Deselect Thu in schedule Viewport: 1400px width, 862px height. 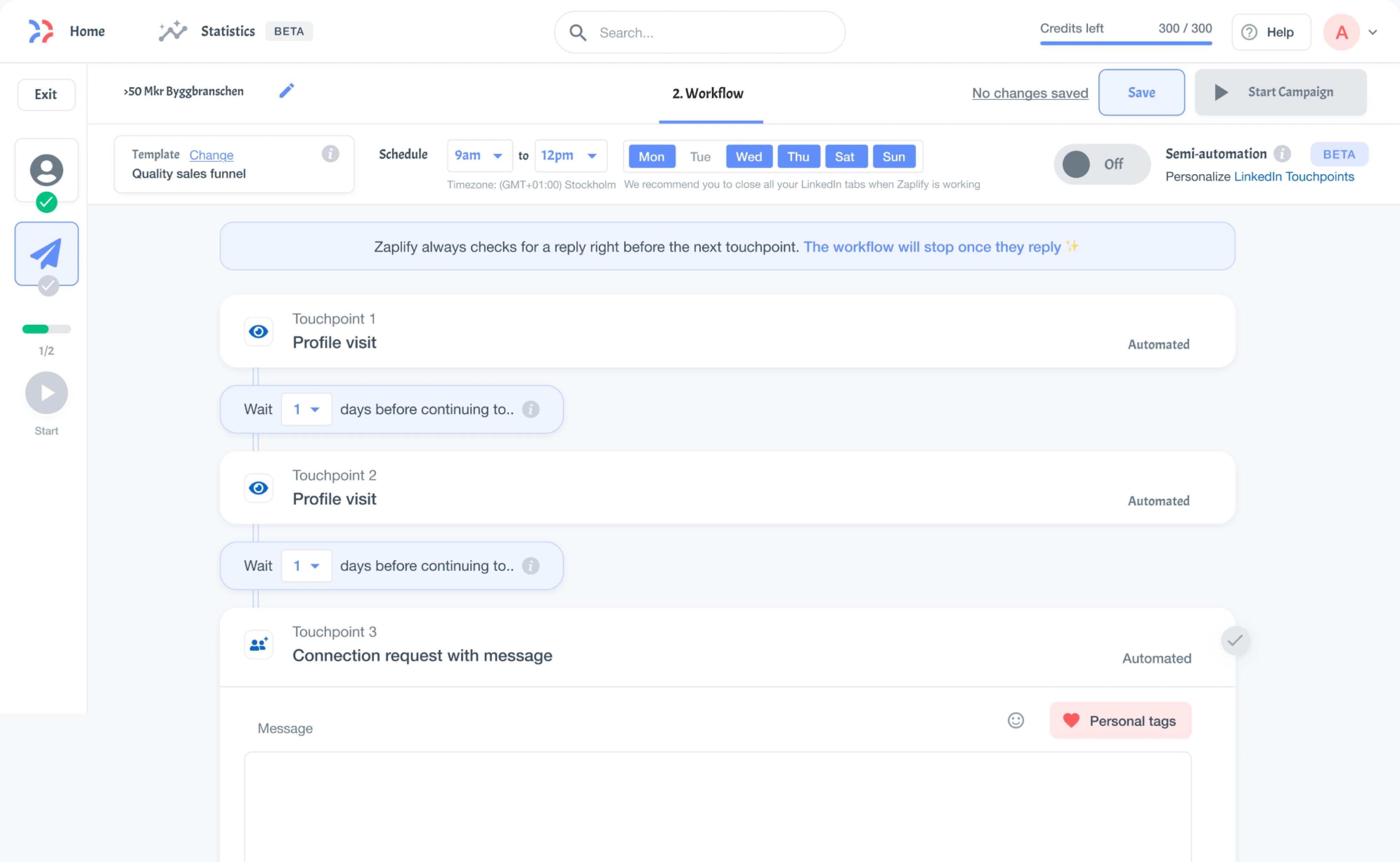point(799,156)
